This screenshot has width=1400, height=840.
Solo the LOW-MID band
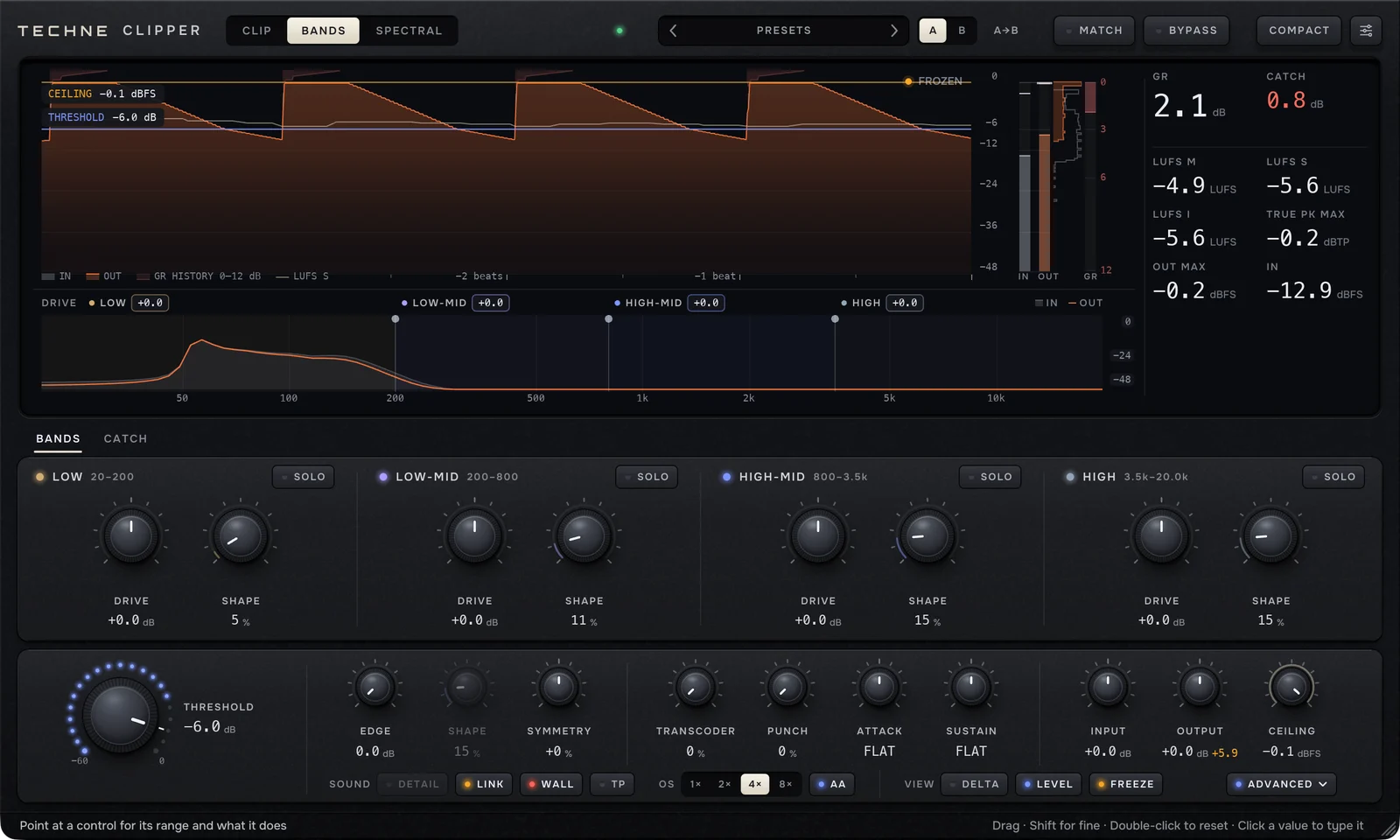tap(646, 477)
